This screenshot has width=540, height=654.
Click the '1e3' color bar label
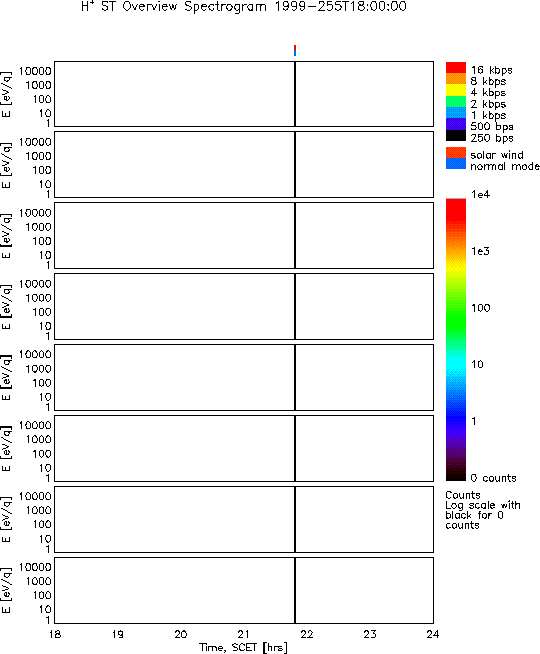(480, 251)
